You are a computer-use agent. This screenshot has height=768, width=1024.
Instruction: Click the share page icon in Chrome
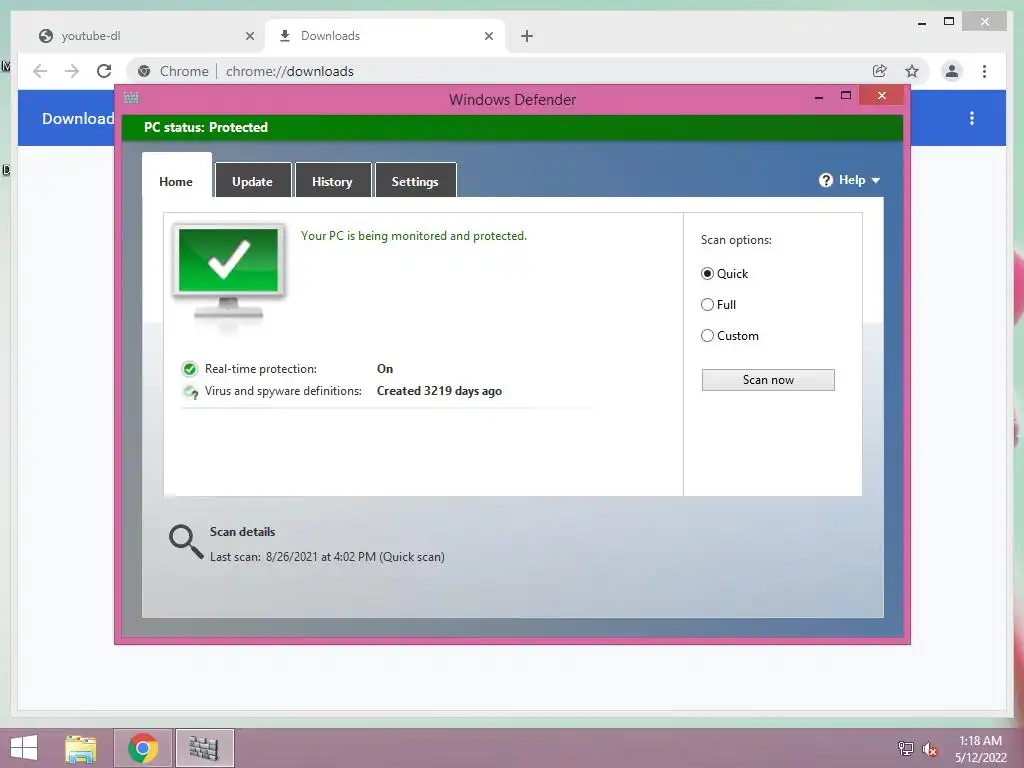coord(880,71)
